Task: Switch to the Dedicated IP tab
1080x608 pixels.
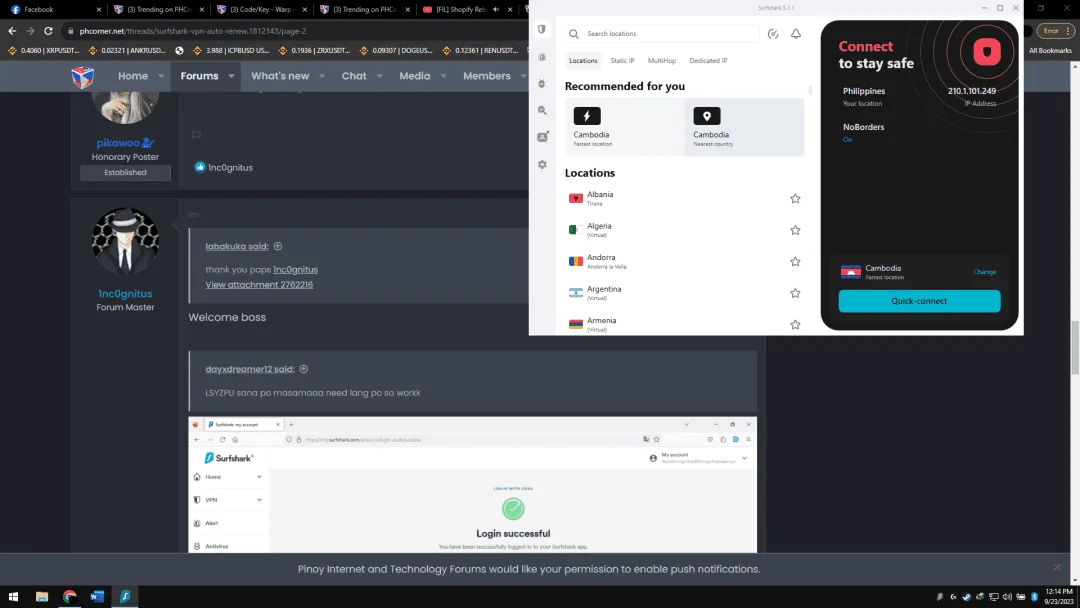Action: pos(708,61)
